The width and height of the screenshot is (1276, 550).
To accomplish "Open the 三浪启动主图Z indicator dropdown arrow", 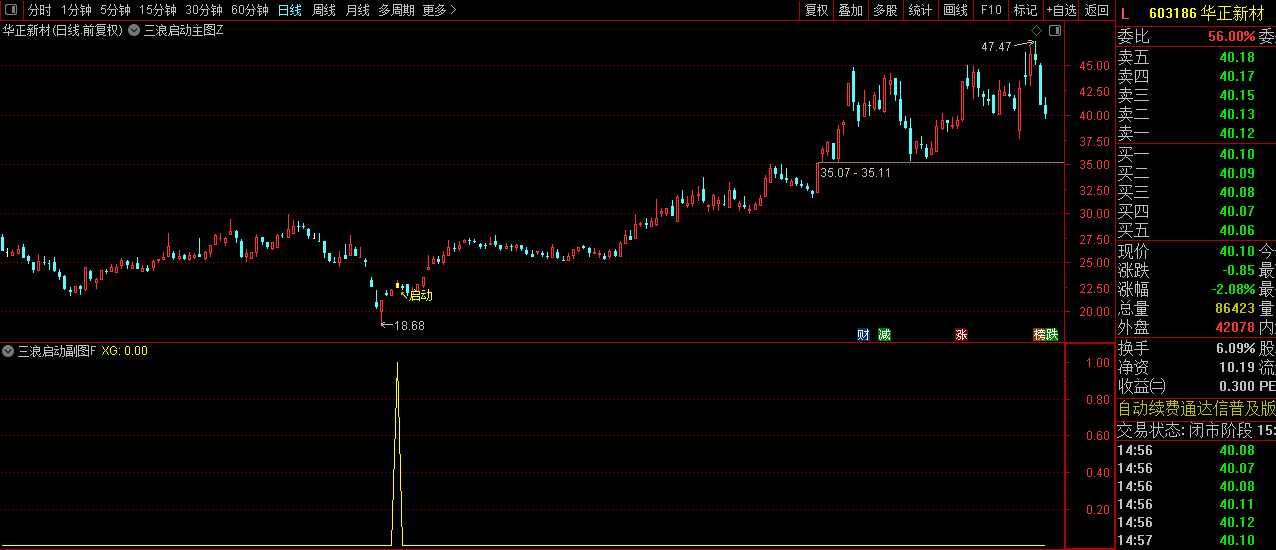I will click(134, 30).
